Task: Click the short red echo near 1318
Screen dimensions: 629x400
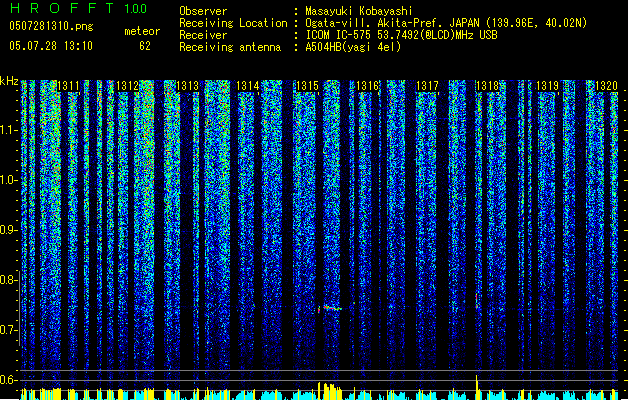Action: pyautogui.click(x=477, y=300)
